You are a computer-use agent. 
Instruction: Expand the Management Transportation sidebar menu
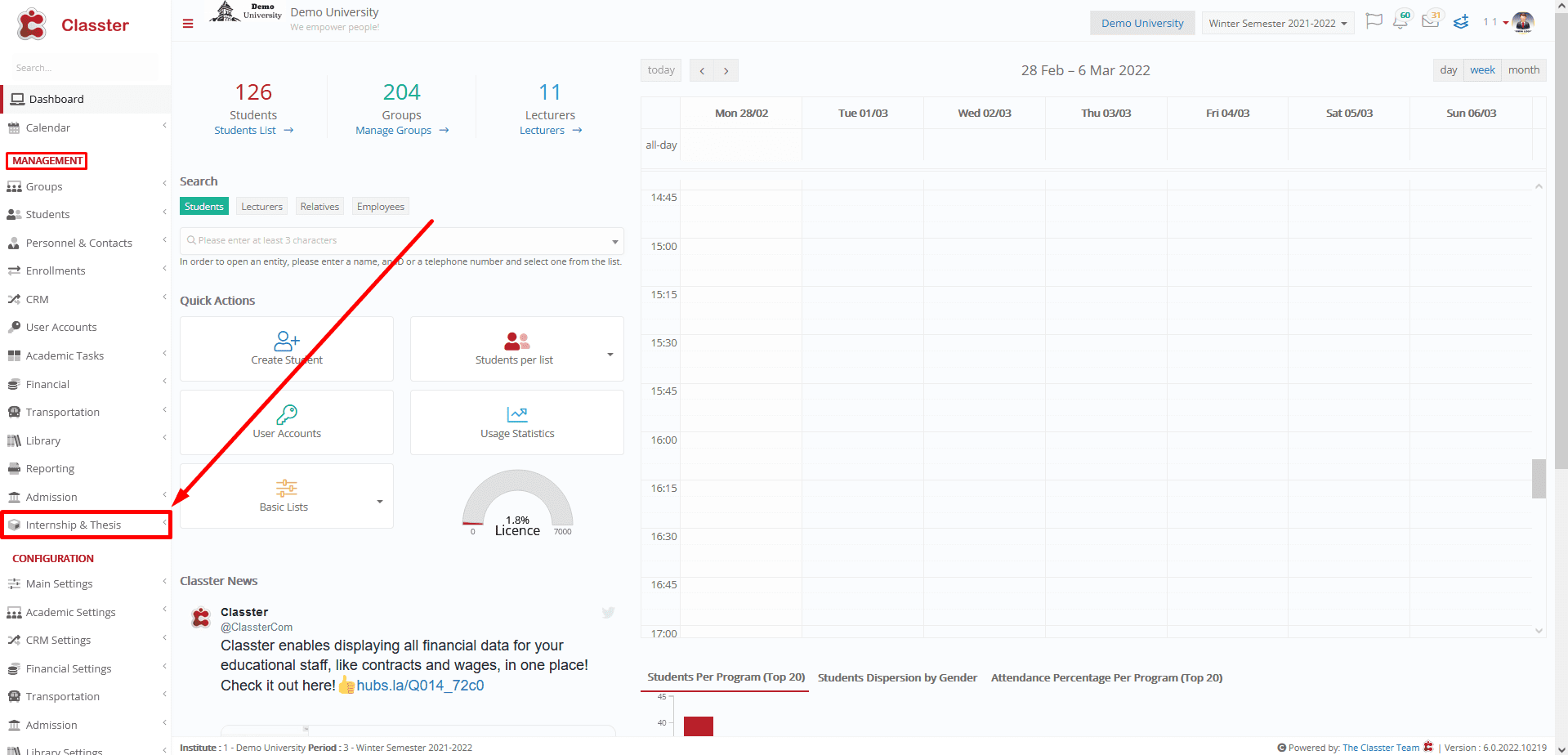click(85, 412)
